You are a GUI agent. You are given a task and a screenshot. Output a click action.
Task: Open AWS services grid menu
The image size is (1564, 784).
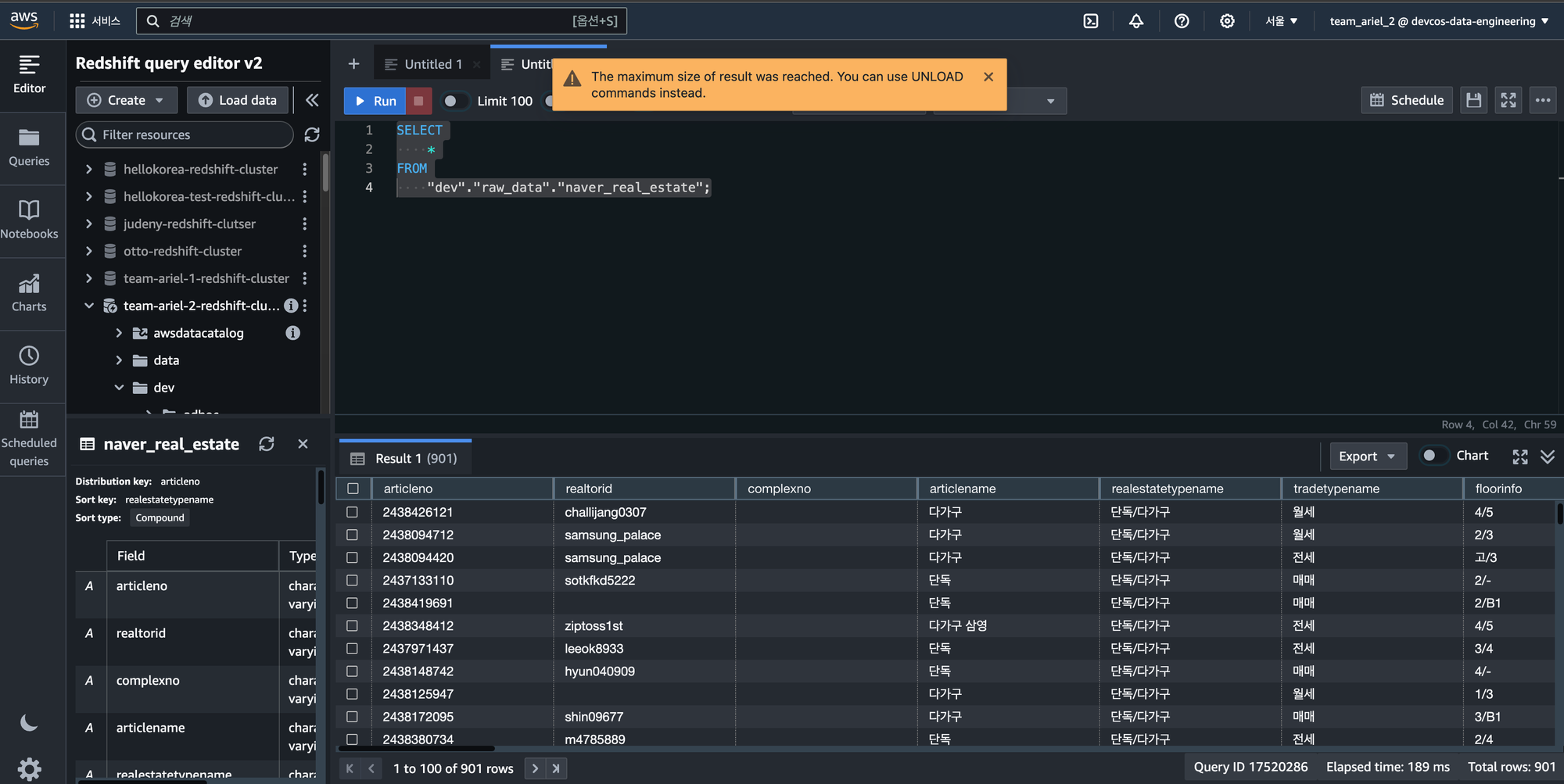[77, 21]
